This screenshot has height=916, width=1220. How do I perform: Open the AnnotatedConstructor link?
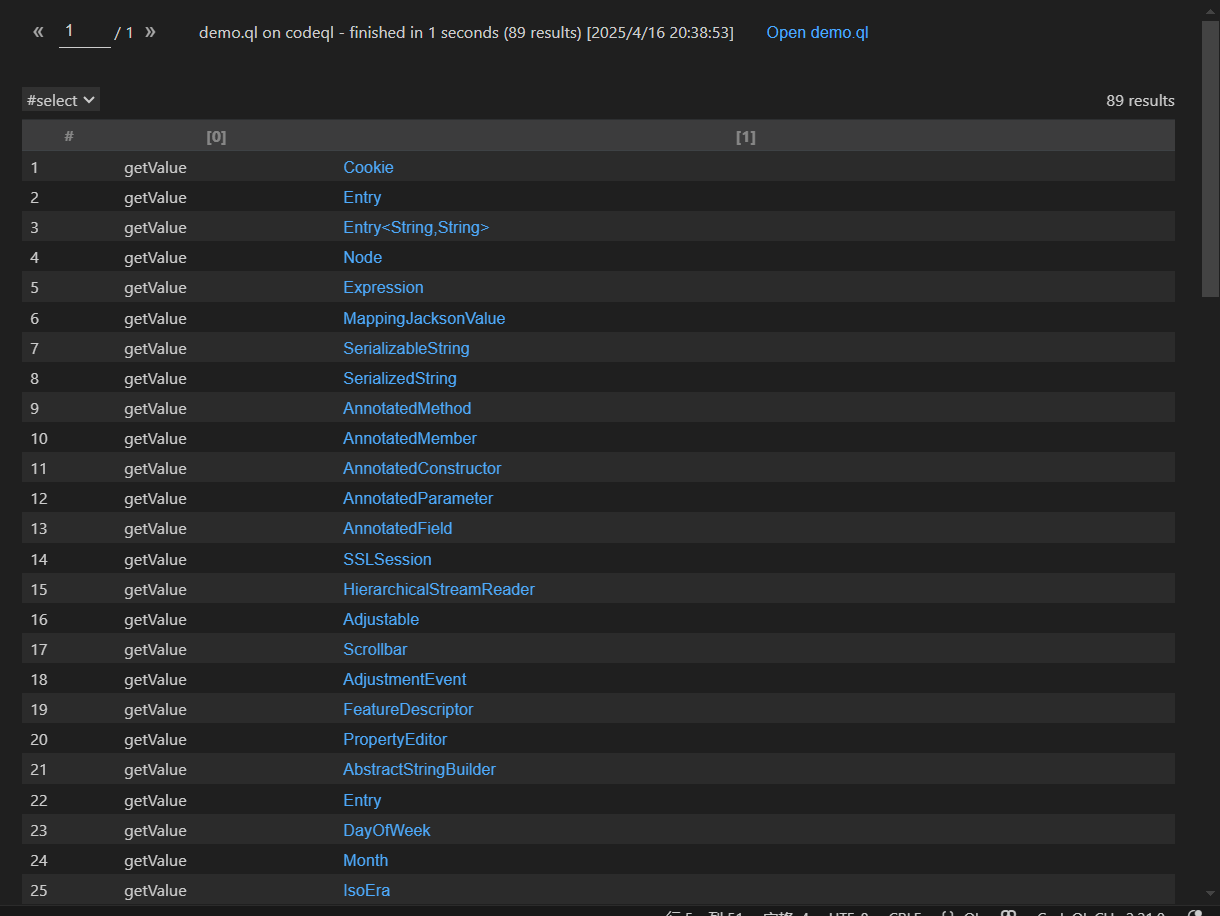click(422, 468)
